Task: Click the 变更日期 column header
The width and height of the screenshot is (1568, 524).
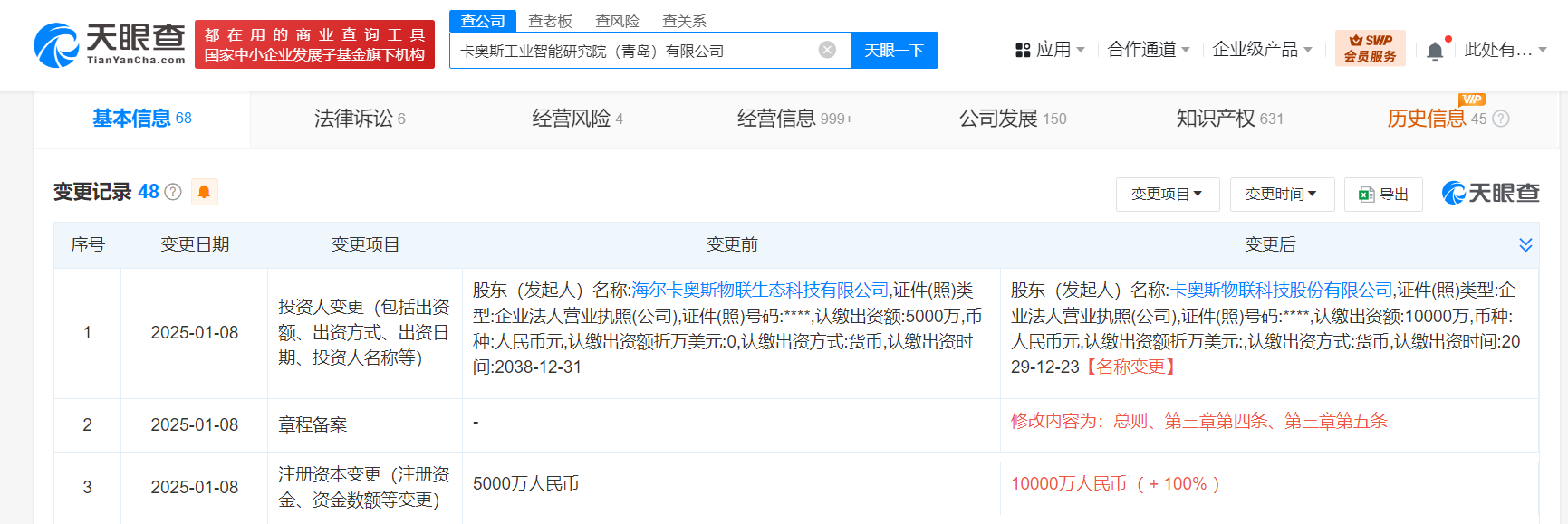Action: (195, 244)
